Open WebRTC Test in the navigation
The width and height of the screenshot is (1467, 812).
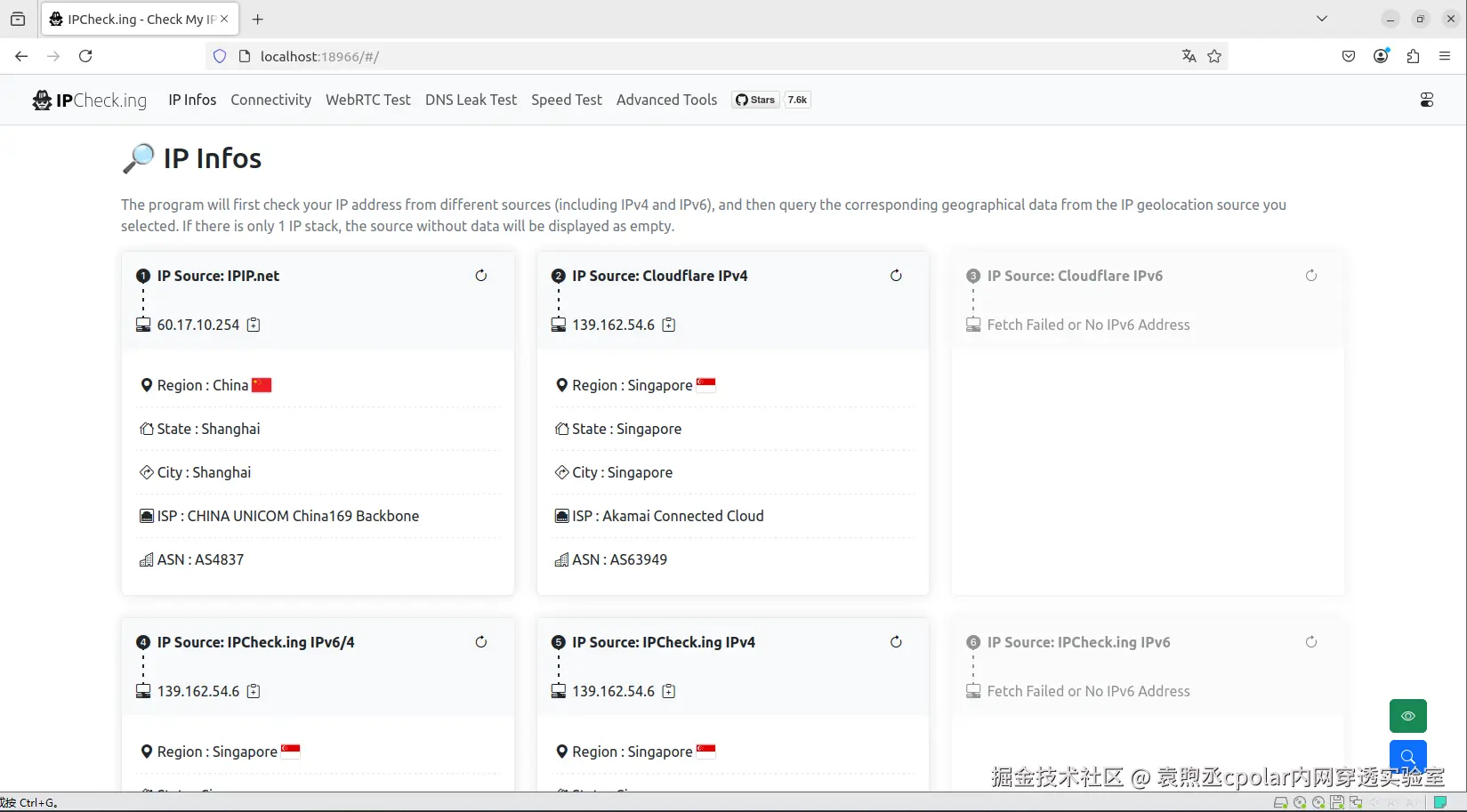tap(368, 100)
